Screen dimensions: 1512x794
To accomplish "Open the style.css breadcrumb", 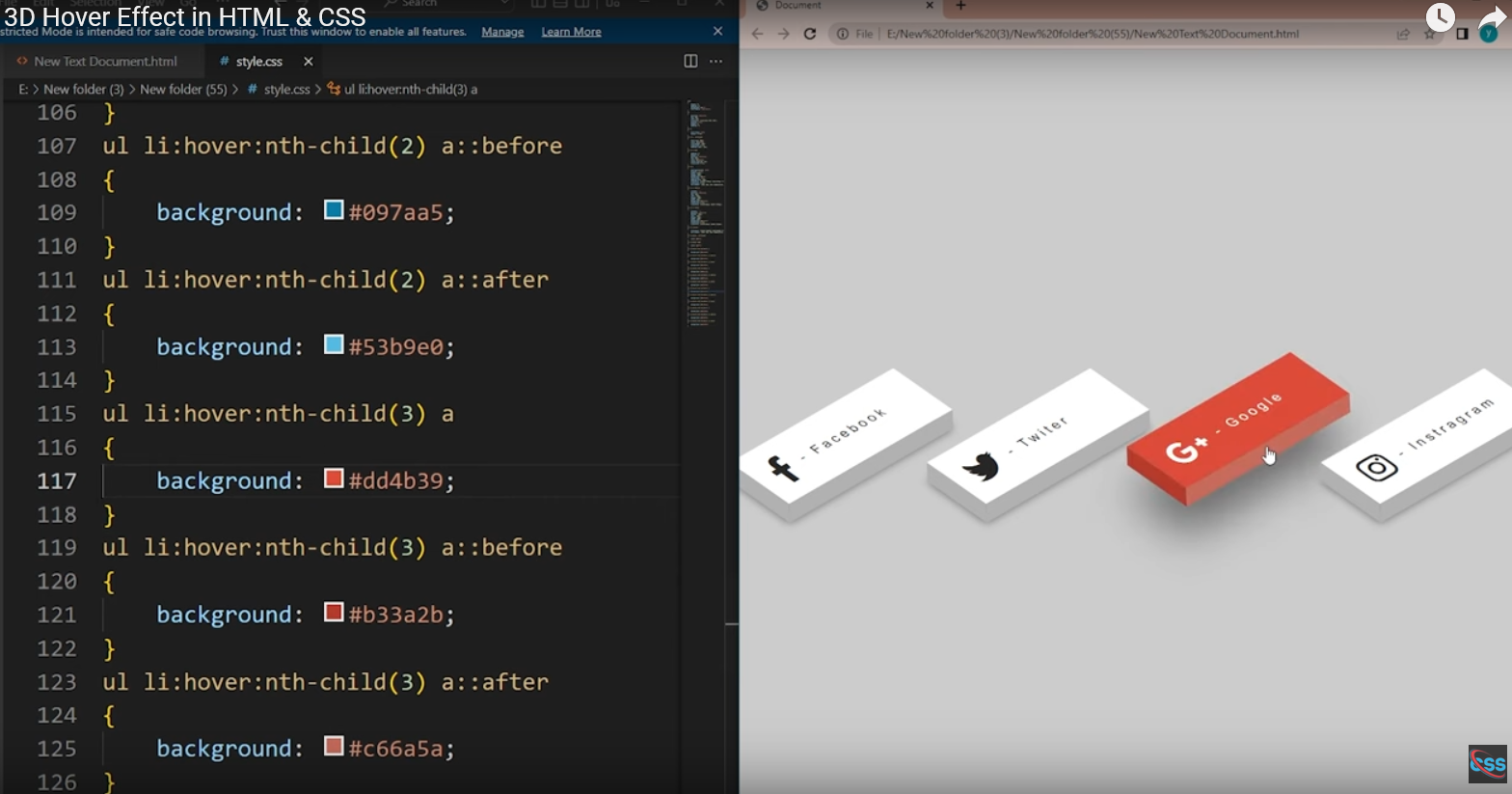I will click(x=287, y=89).
